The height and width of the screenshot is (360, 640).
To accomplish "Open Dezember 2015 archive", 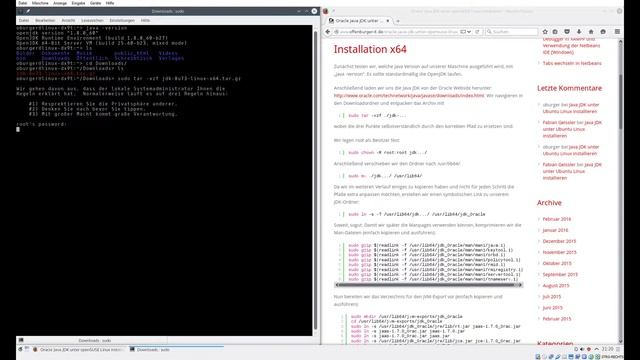I will [559, 241].
